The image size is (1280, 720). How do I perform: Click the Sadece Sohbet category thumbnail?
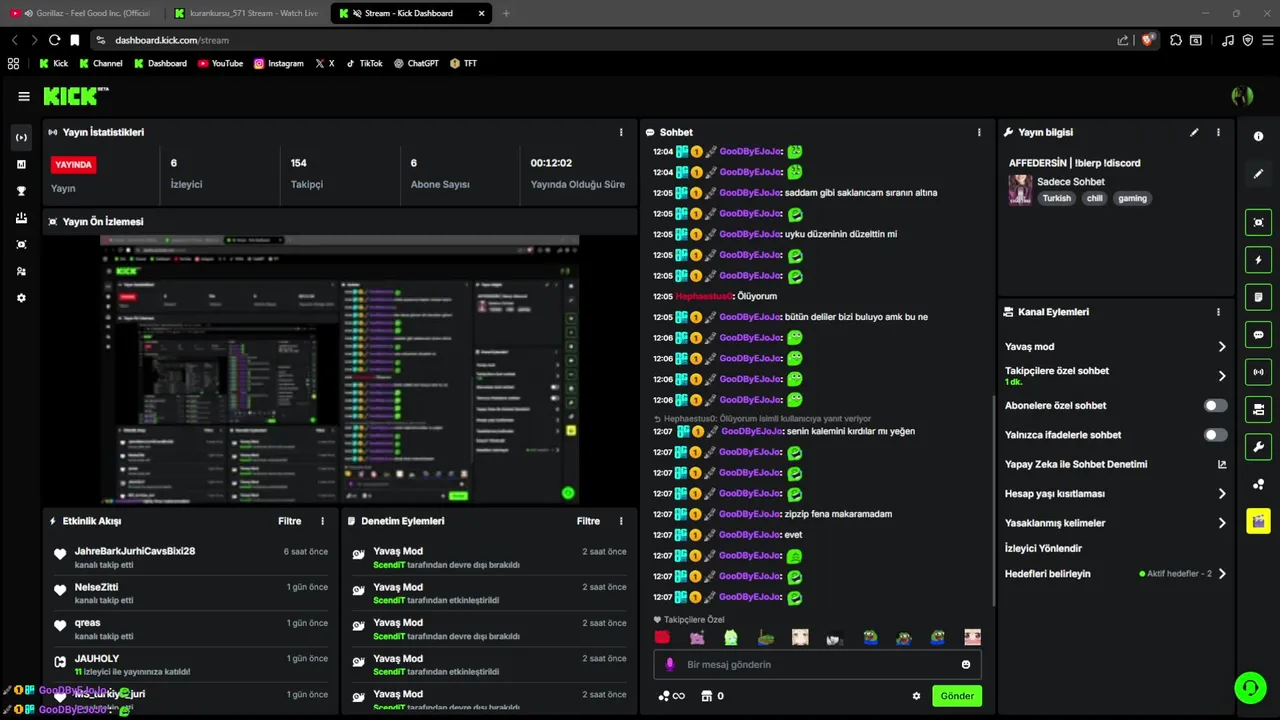click(1020, 190)
